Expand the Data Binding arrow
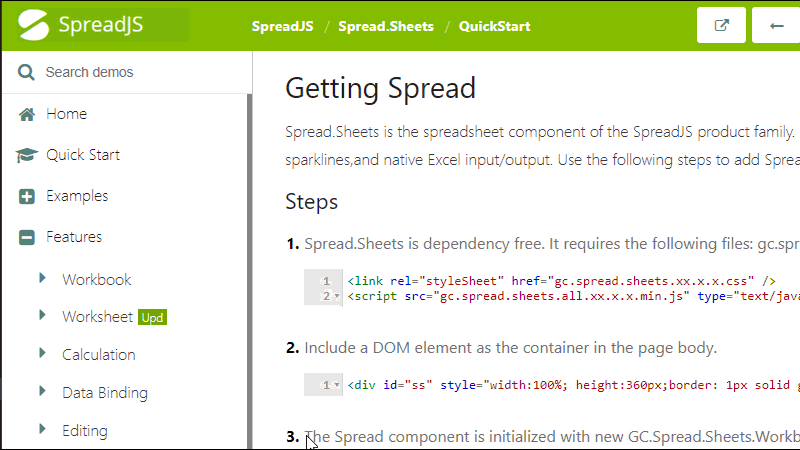Viewport: 800px width, 450px height. (x=43, y=391)
